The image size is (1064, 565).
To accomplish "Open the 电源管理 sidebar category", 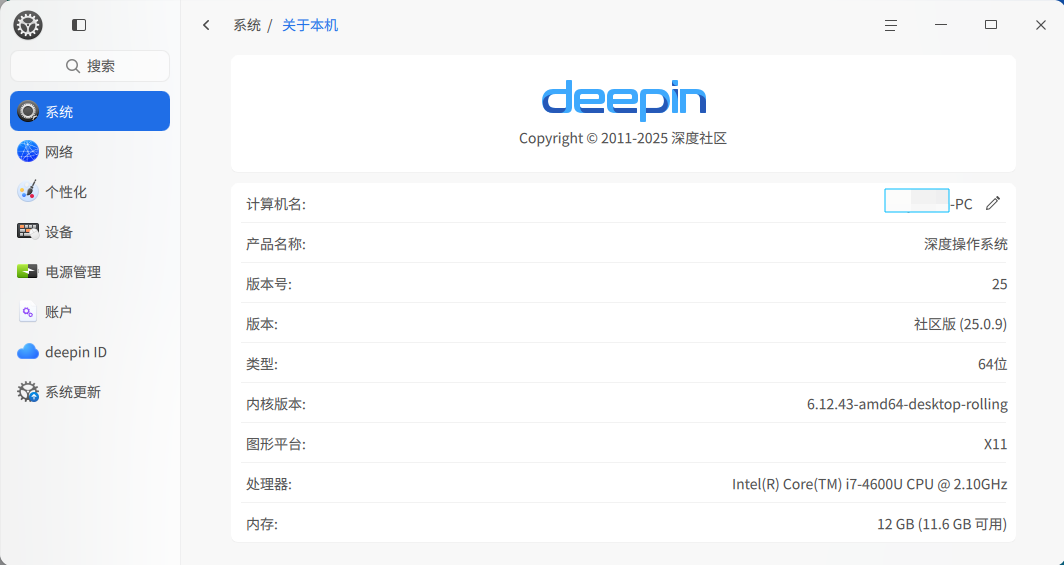I will [x=90, y=271].
